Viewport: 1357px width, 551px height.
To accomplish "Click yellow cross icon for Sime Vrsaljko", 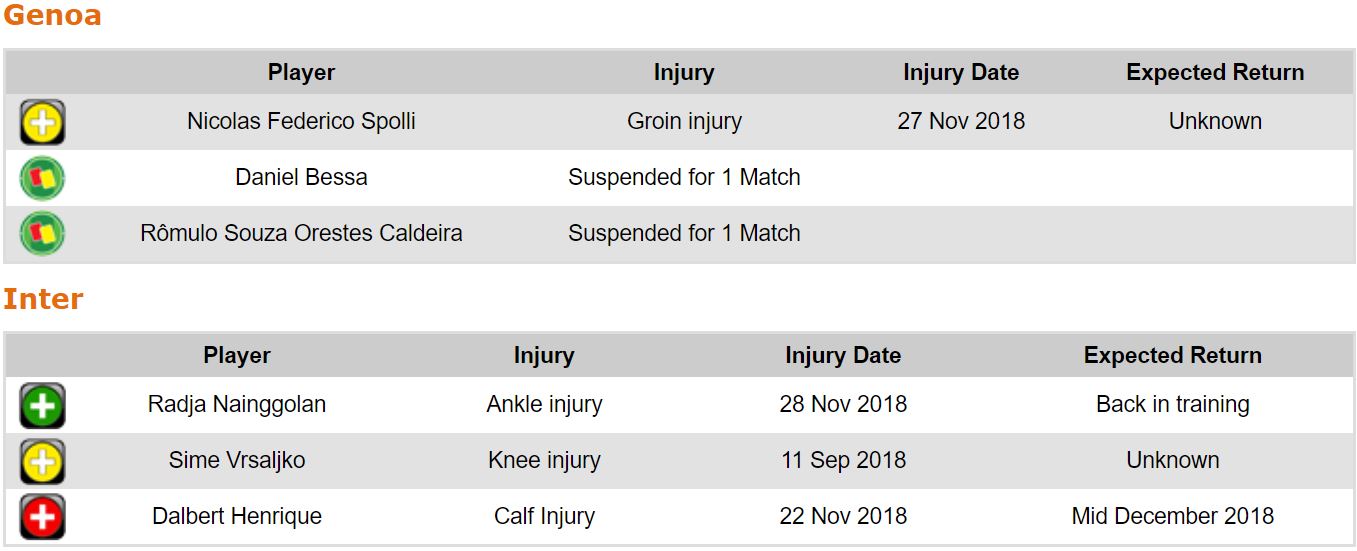I will pos(42,461).
